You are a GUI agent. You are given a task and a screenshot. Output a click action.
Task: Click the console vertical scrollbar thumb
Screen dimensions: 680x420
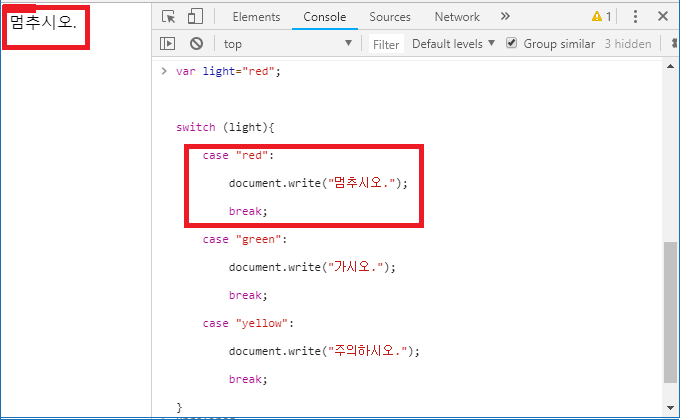670,312
